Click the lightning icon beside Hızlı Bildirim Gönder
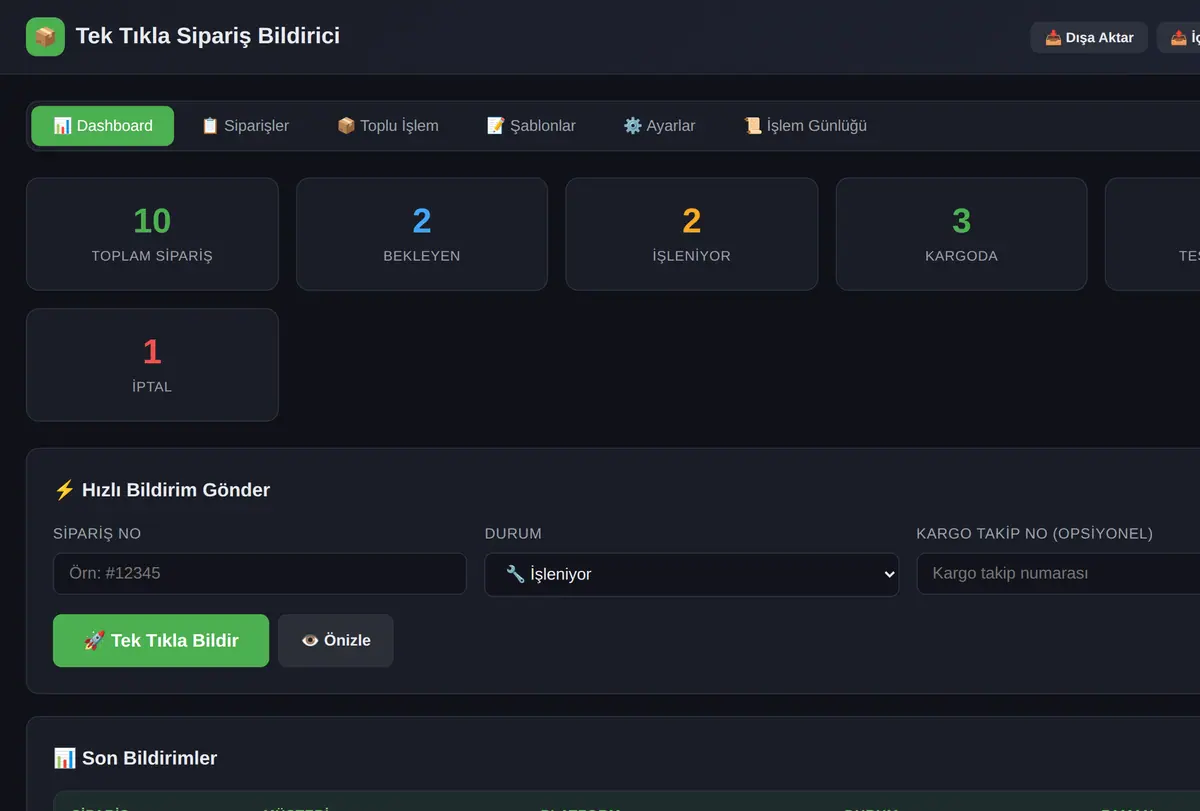Screen dimensions: 1200x811 (64, 490)
